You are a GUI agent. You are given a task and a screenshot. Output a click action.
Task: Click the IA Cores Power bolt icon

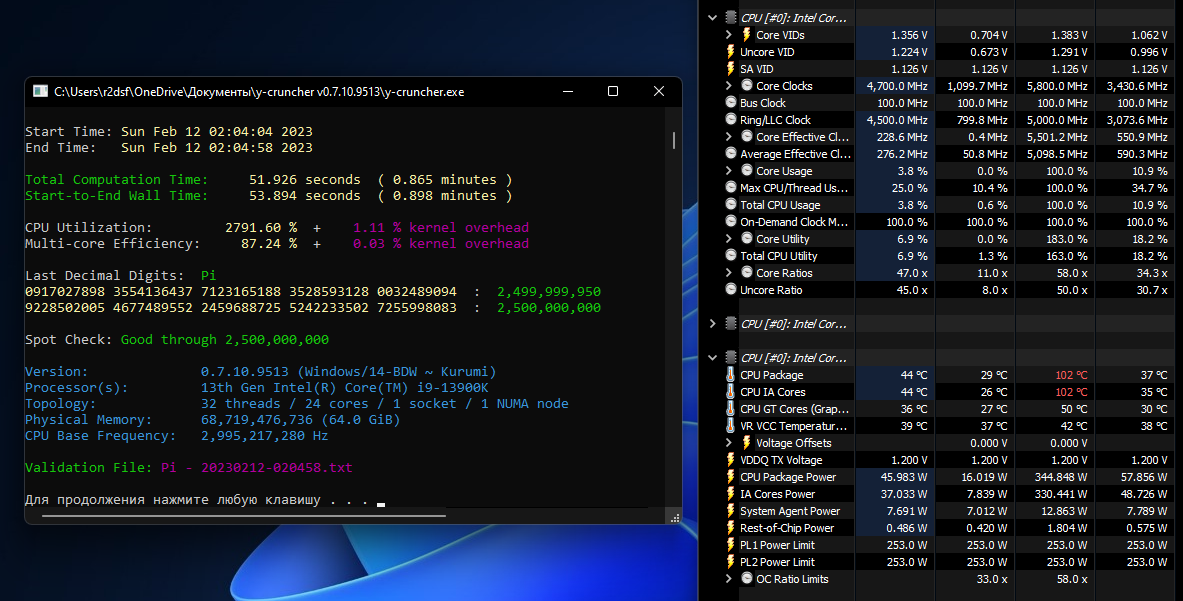click(730, 494)
